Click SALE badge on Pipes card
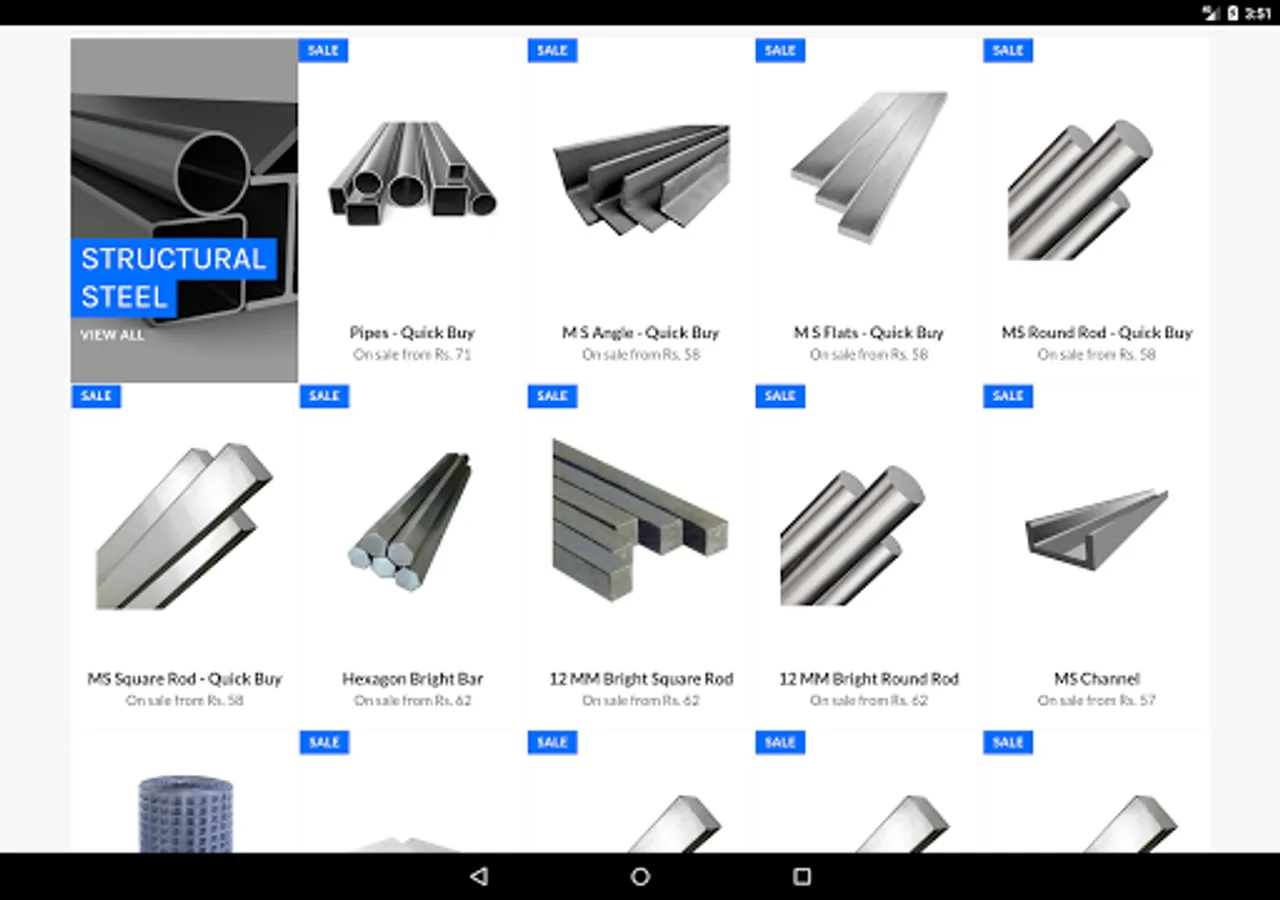Viewport: 1280px width, 900px height. [324, 50]
